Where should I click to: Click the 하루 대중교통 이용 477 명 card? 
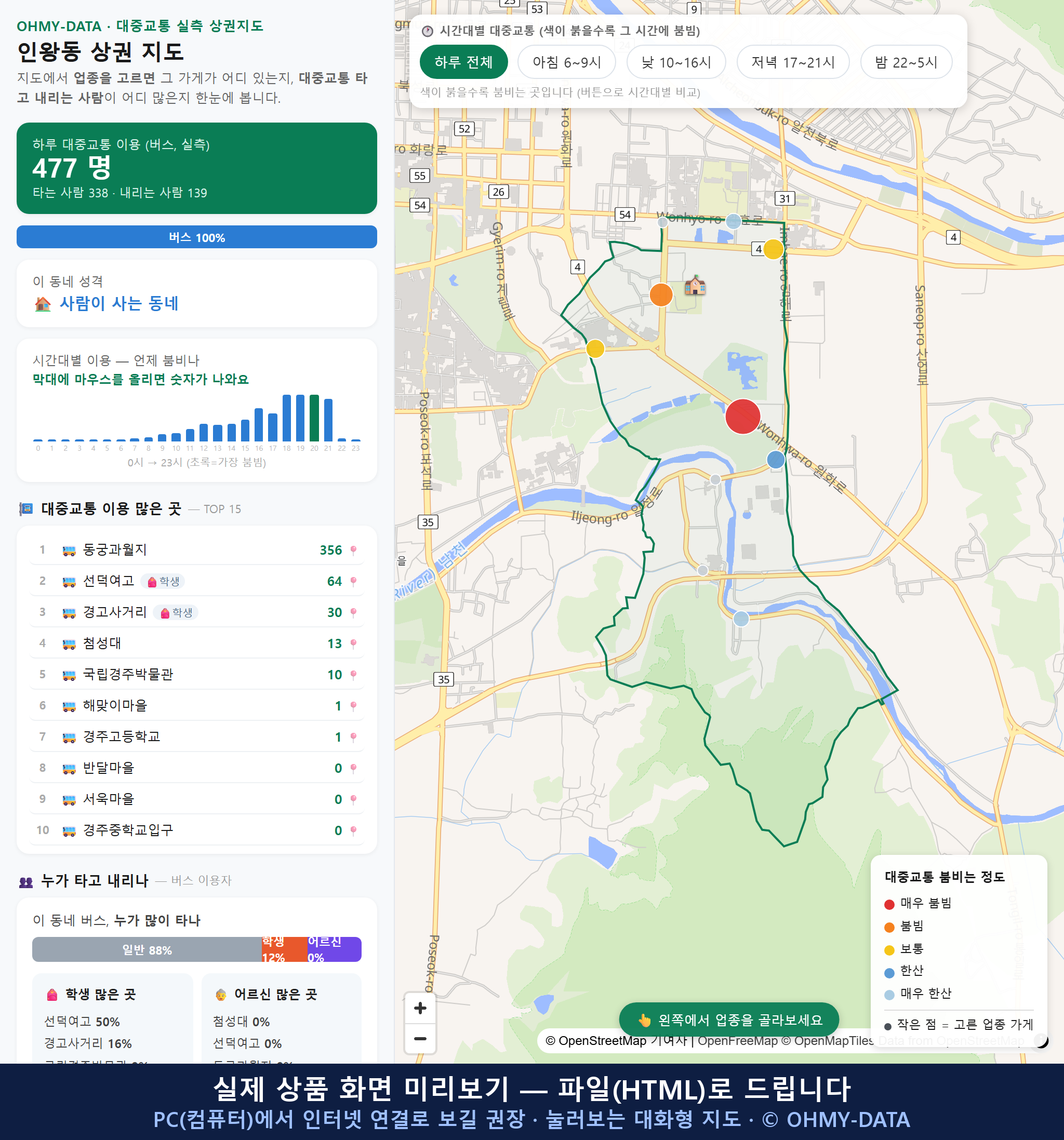click(197, 168)
